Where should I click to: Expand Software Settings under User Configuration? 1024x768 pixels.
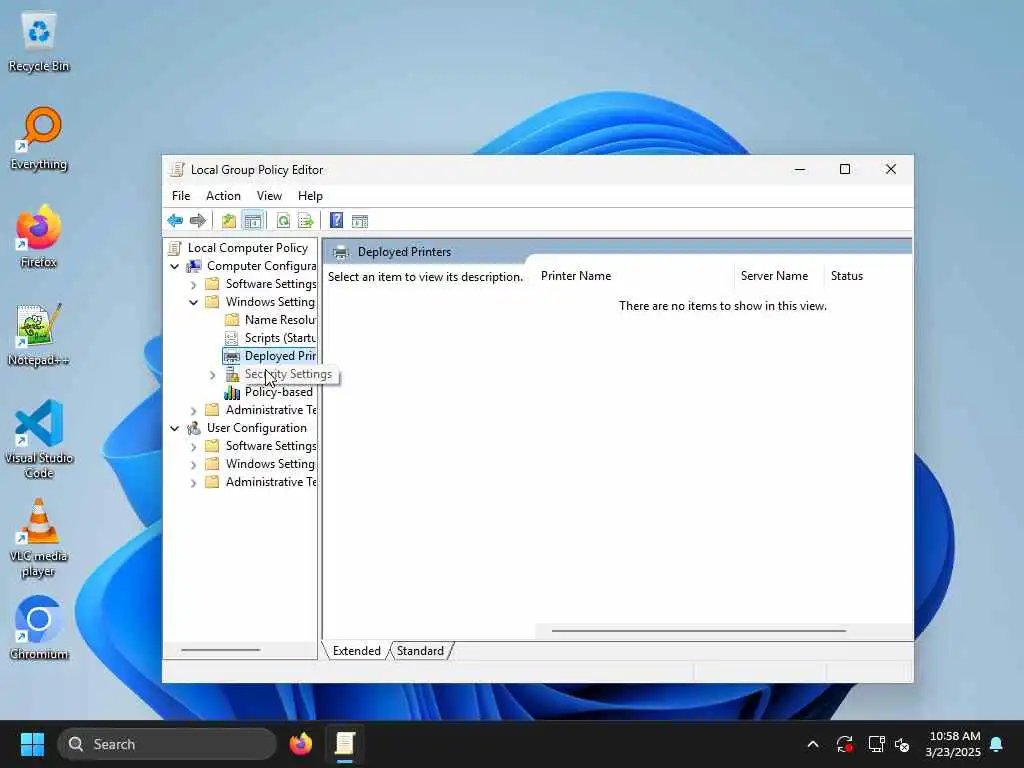click(x=193, y=447)
